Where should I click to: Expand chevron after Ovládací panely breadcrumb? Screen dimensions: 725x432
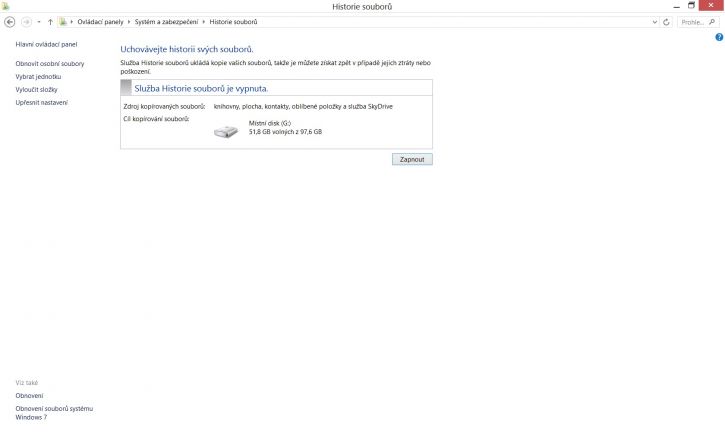point(129,22)
